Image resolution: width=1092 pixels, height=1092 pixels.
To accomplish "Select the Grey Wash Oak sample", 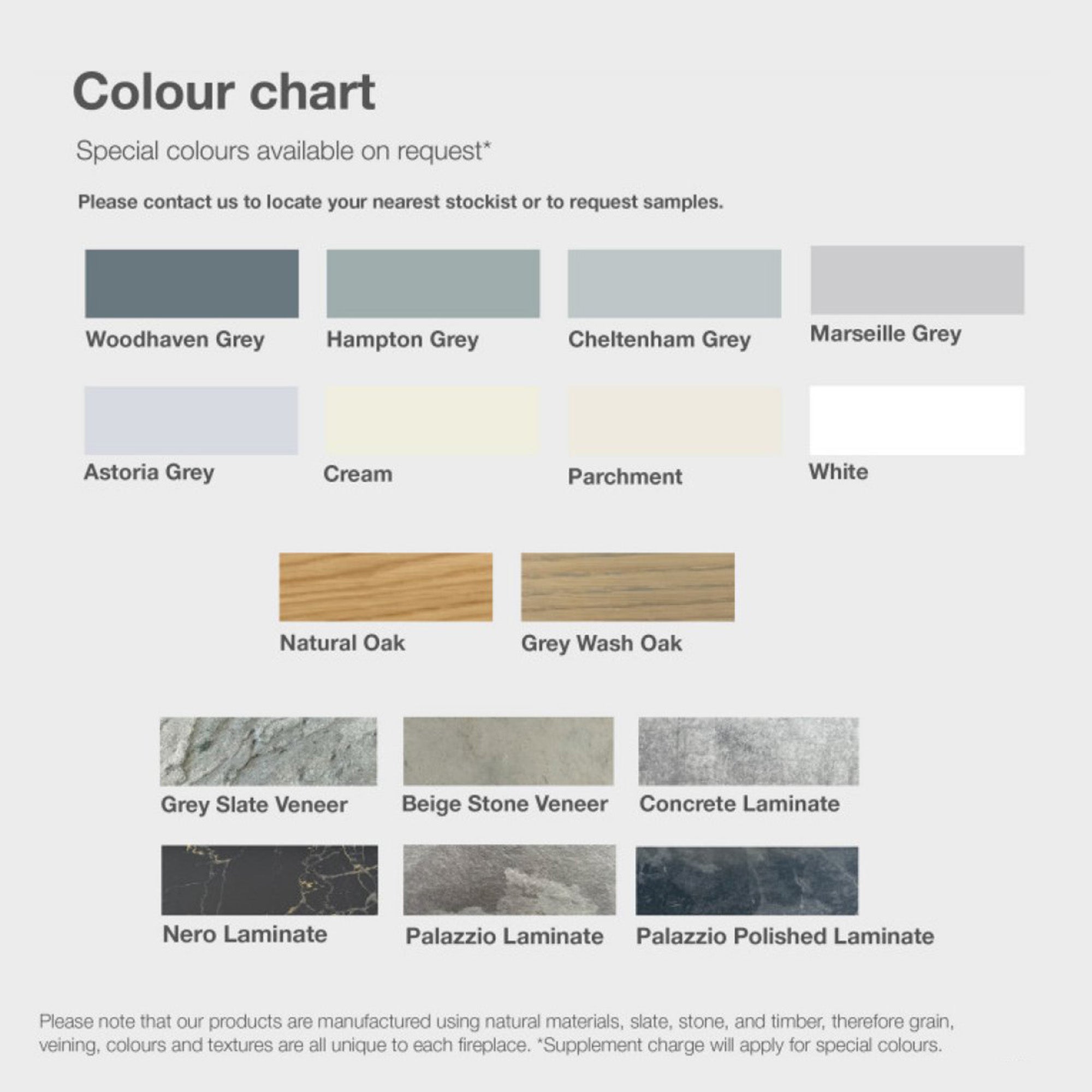I will tap(627, 587).
